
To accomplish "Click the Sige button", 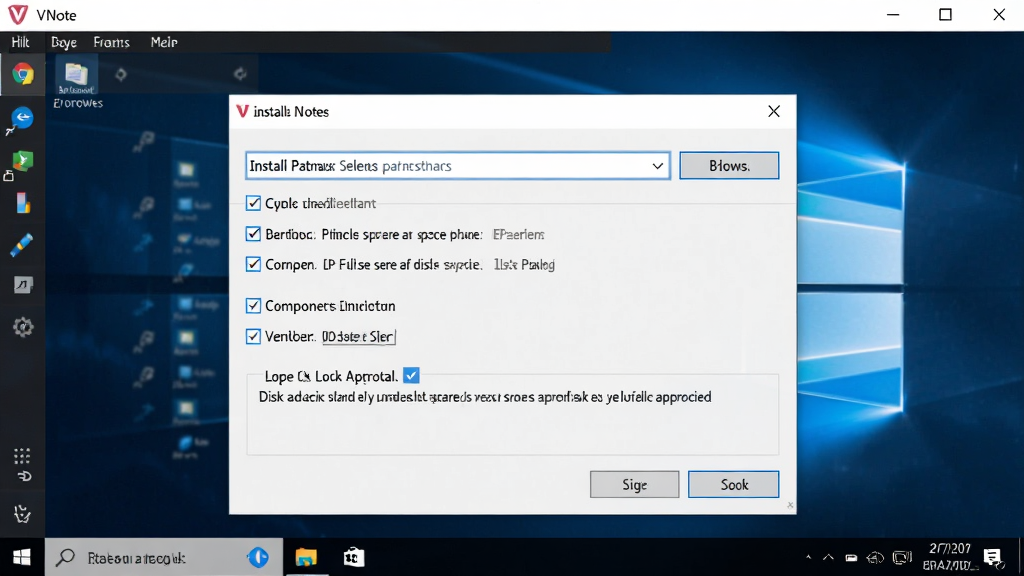I will [x=634, y=485].
